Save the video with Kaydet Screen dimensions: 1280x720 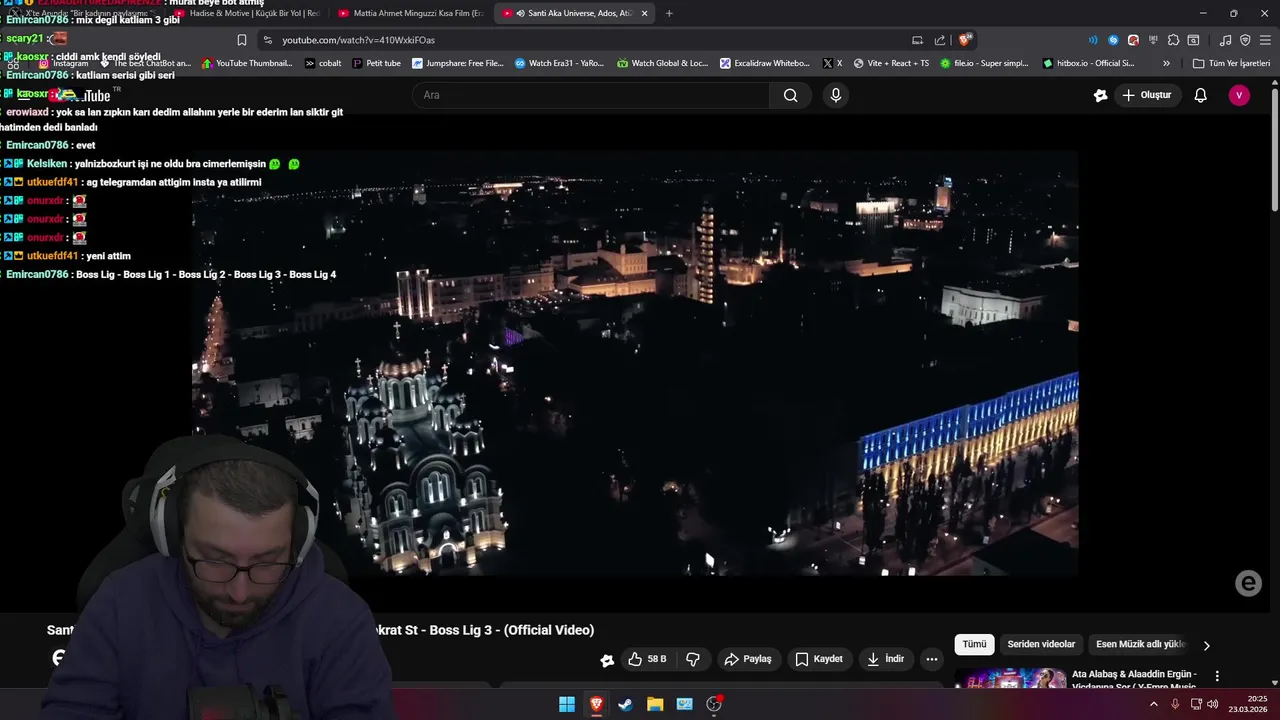819,659
